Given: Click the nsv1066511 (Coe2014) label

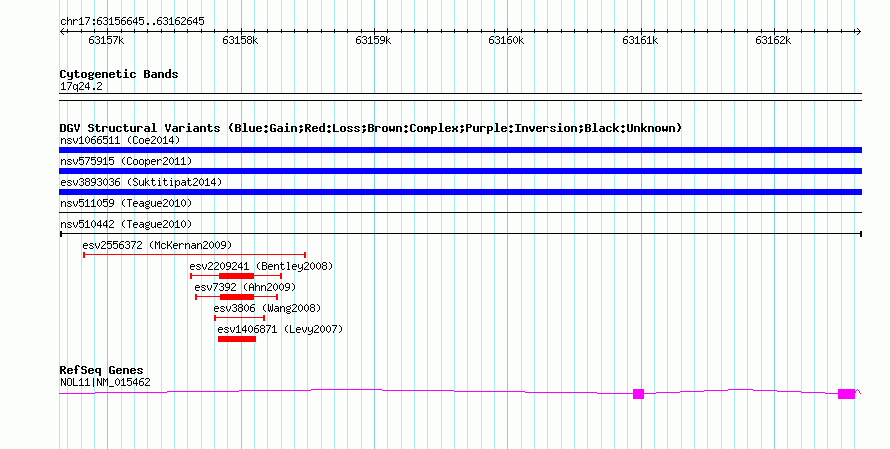Looking at the screenshot, I should [120, 140].
